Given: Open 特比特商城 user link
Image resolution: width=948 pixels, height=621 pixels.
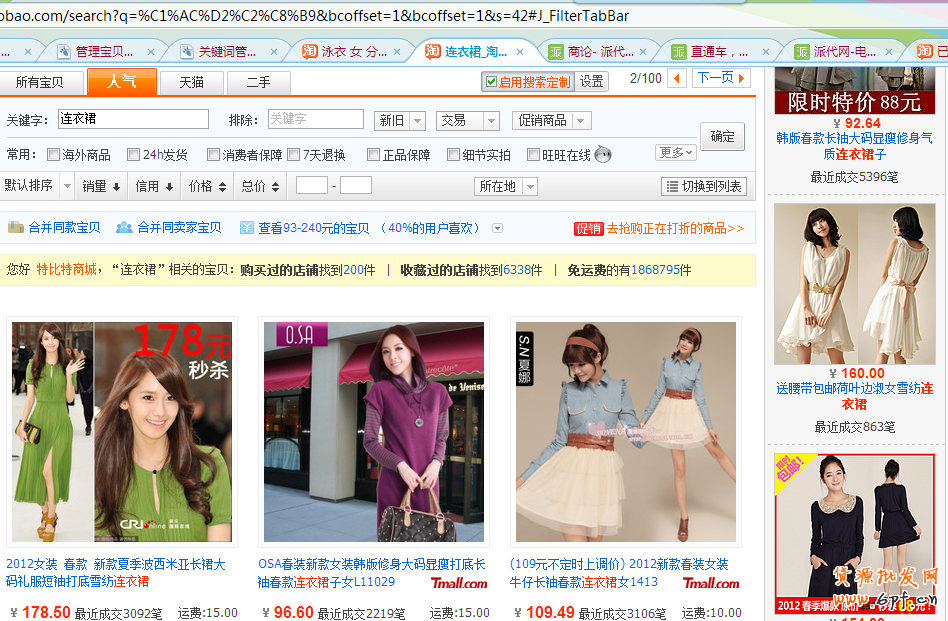Looking at the screenshot, I should [x=67, y=270].
